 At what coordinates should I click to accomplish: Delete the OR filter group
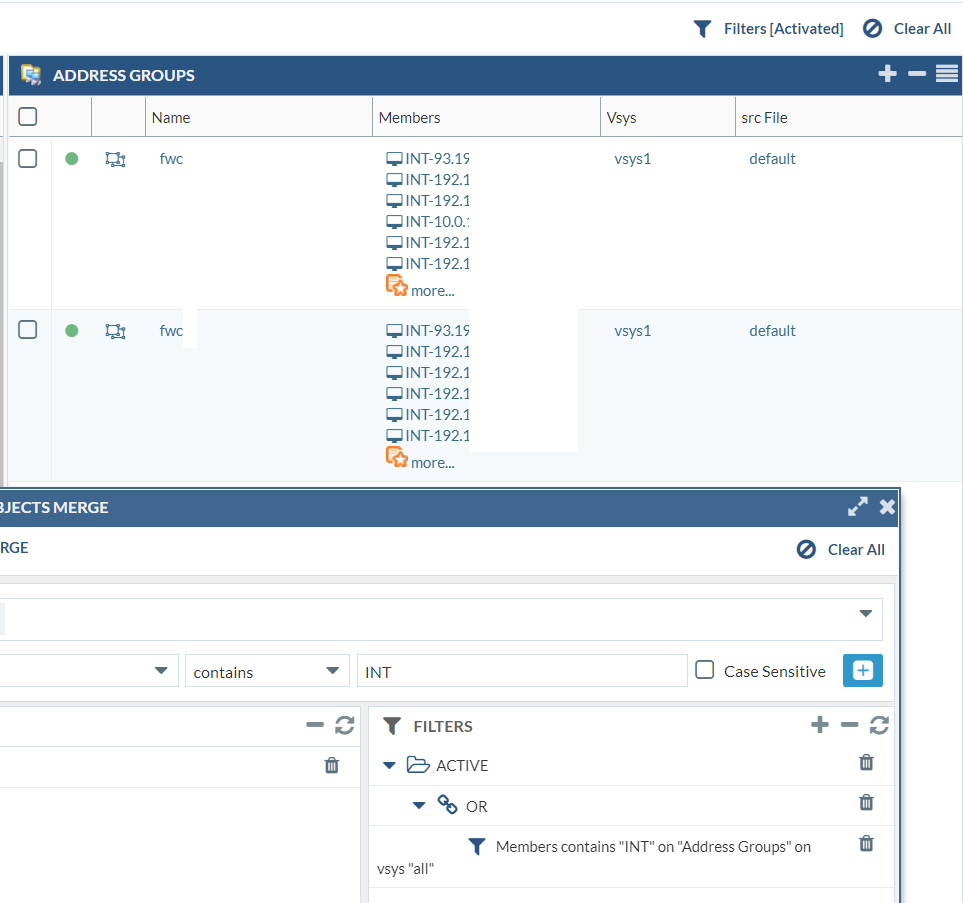(866, 803)
